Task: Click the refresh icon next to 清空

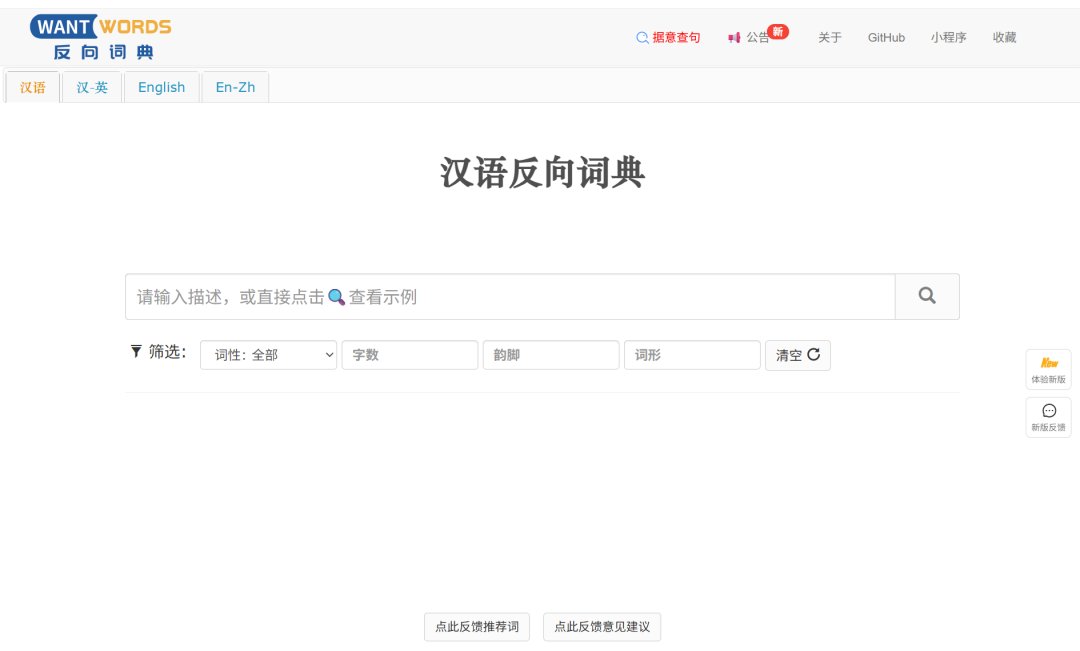Action: point(812,354)
